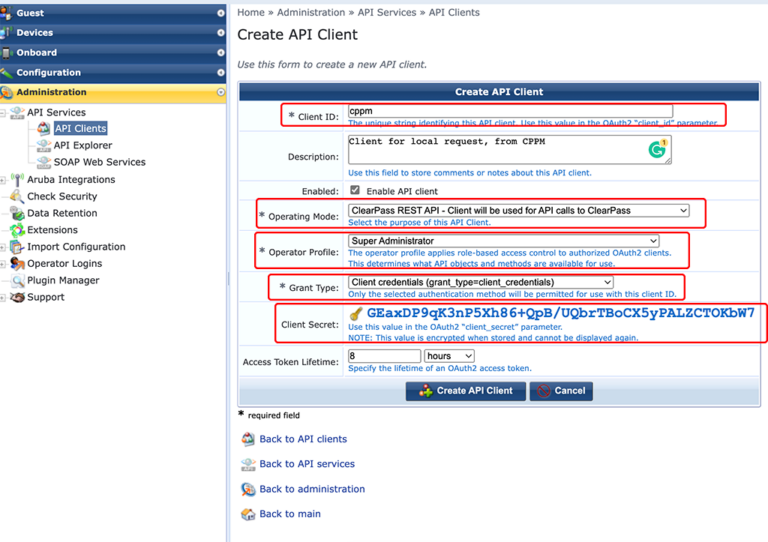Open Support in the sidebar

[46, 297]
